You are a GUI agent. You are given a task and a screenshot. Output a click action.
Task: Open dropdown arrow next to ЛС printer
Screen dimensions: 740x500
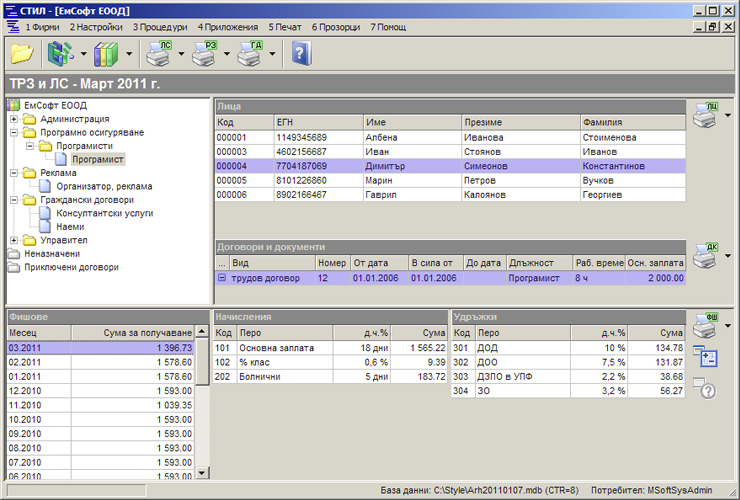tap(181, 54)
